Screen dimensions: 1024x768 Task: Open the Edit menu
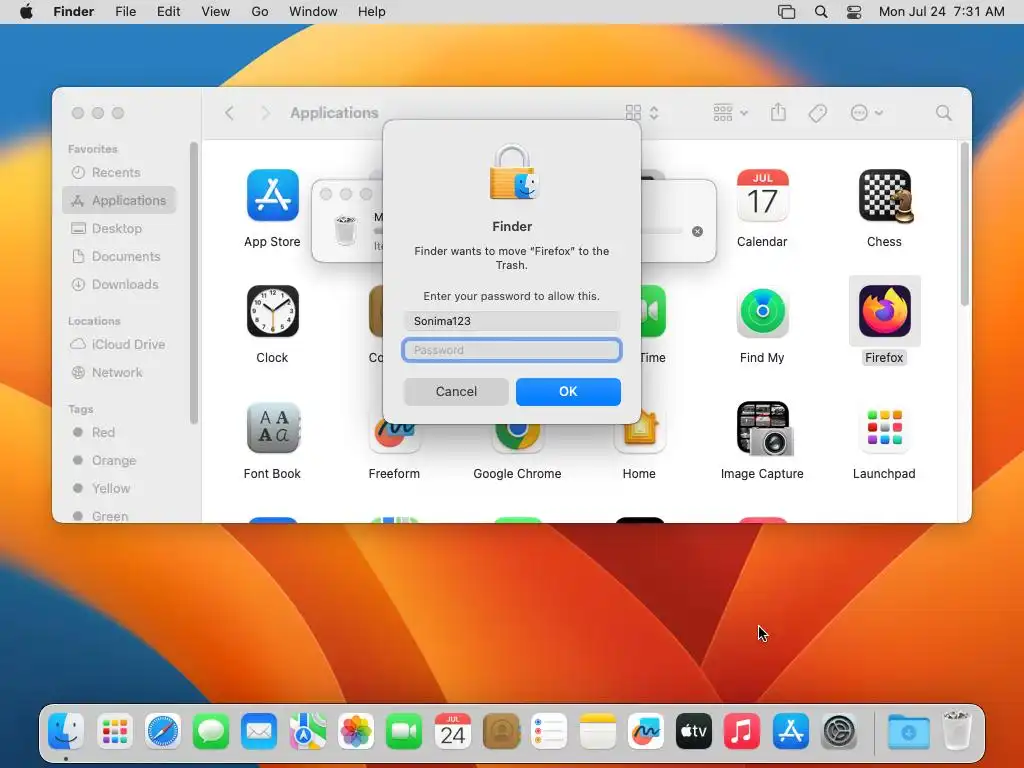(x=168, y=12)
